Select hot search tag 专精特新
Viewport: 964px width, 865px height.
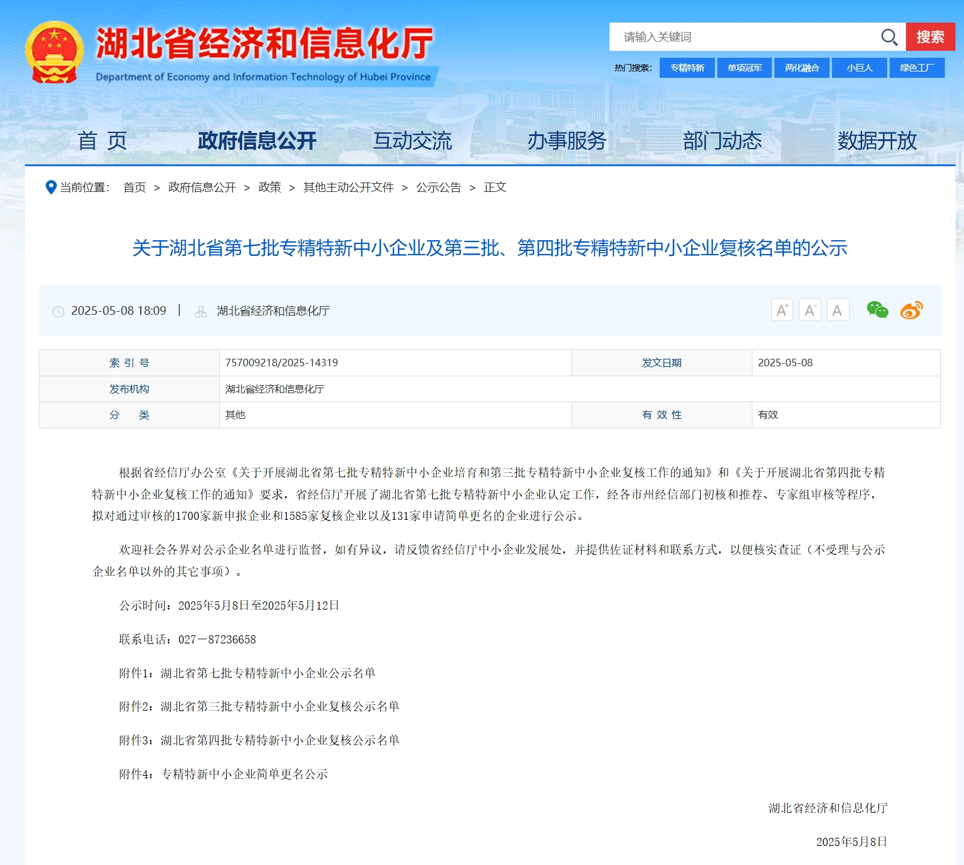(x=687, y=68)
